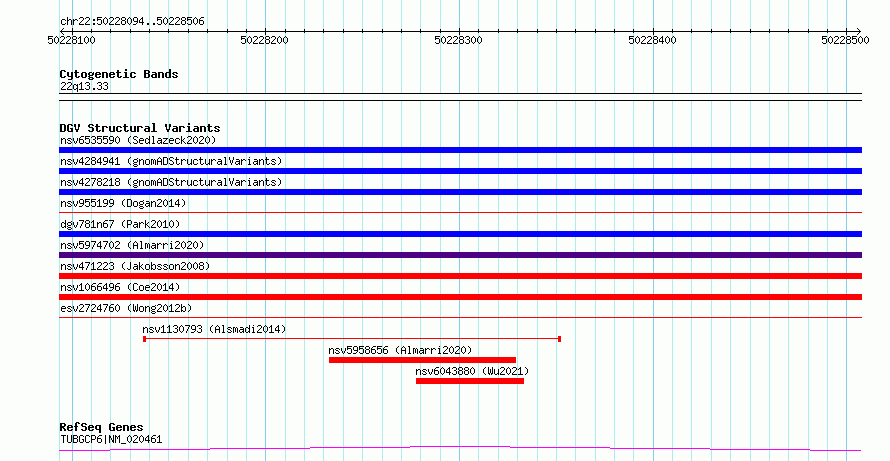The height and width of the screenshot is (461, 890).
Task: Open the nsv4278218 gnomADStructuralVariants variant
Action: click(171, 182)
